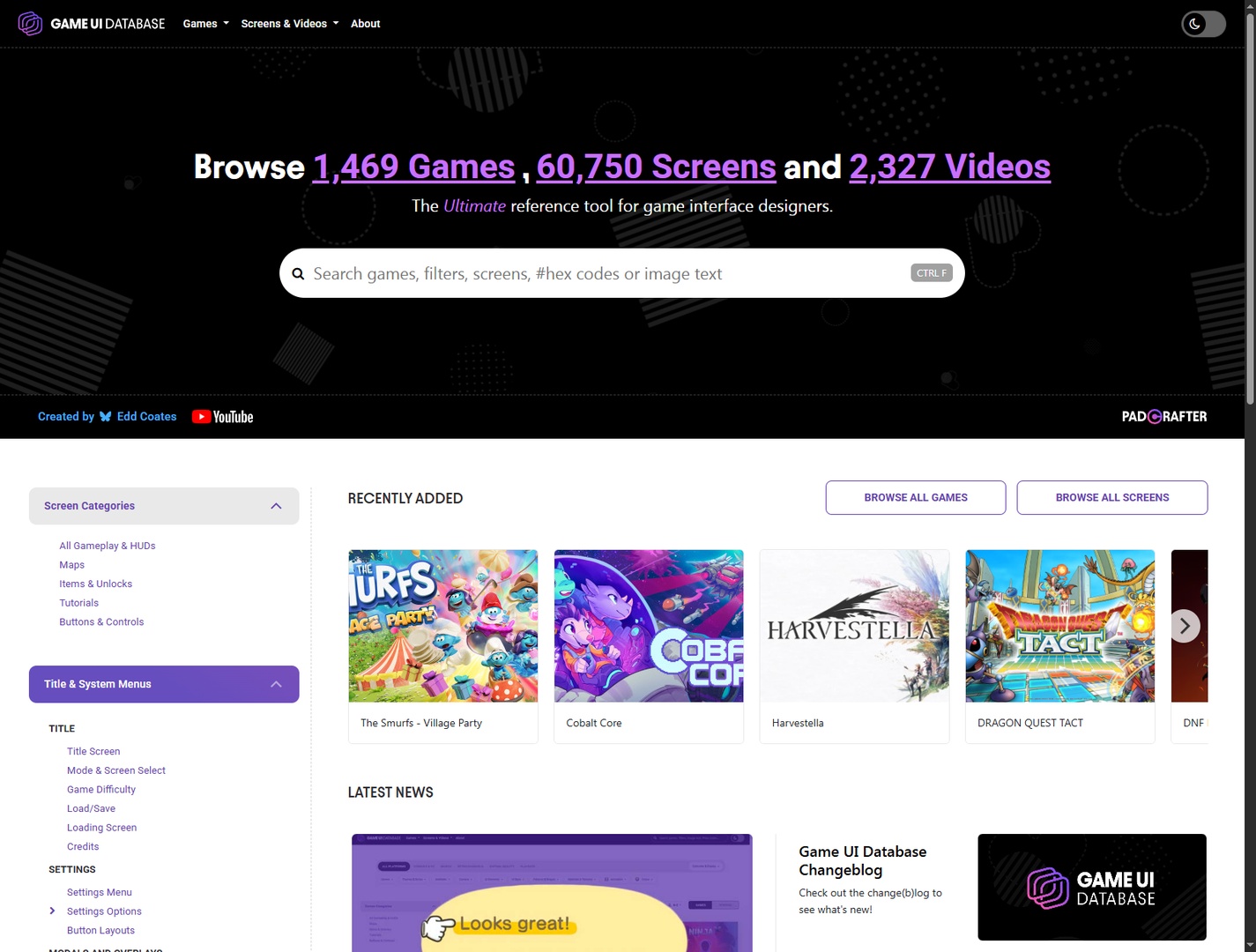Screen dimensions: 1256x952
Task: Open the YouTube channel logo
Action: point(222,417)
